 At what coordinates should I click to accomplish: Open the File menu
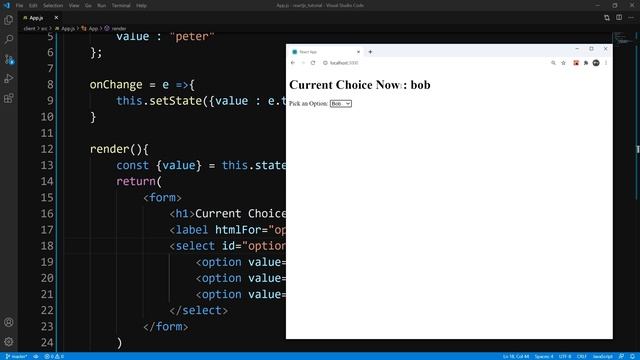(19, 6)
